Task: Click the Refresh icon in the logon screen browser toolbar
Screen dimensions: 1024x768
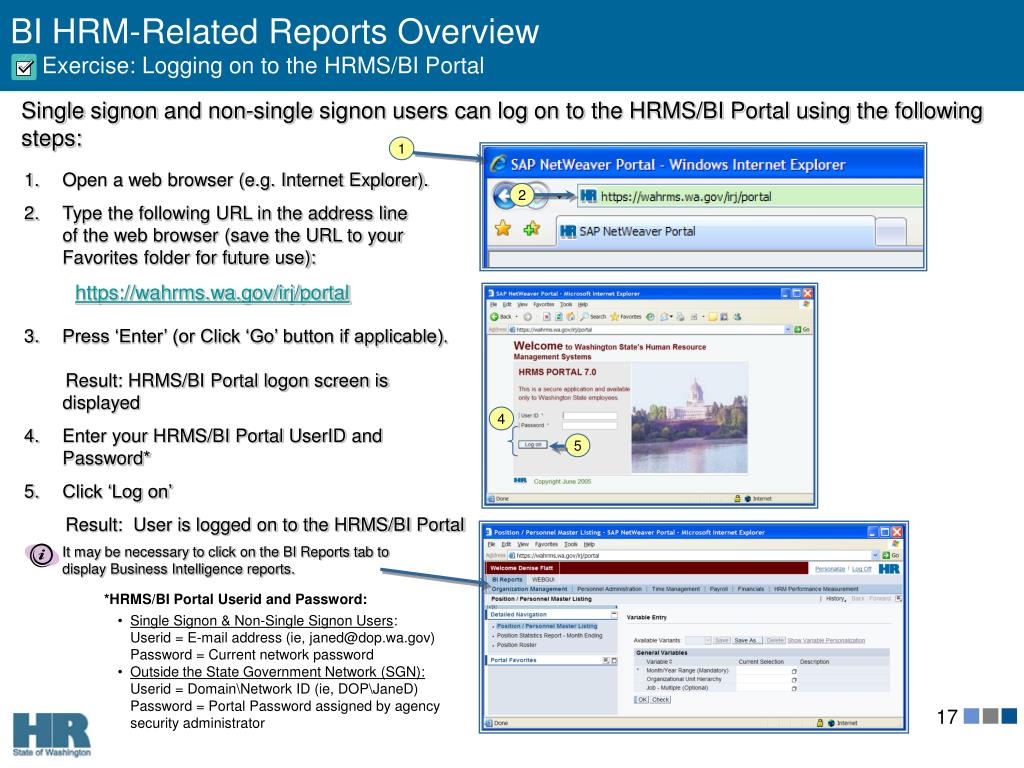Action: click(x=558, y=317)
